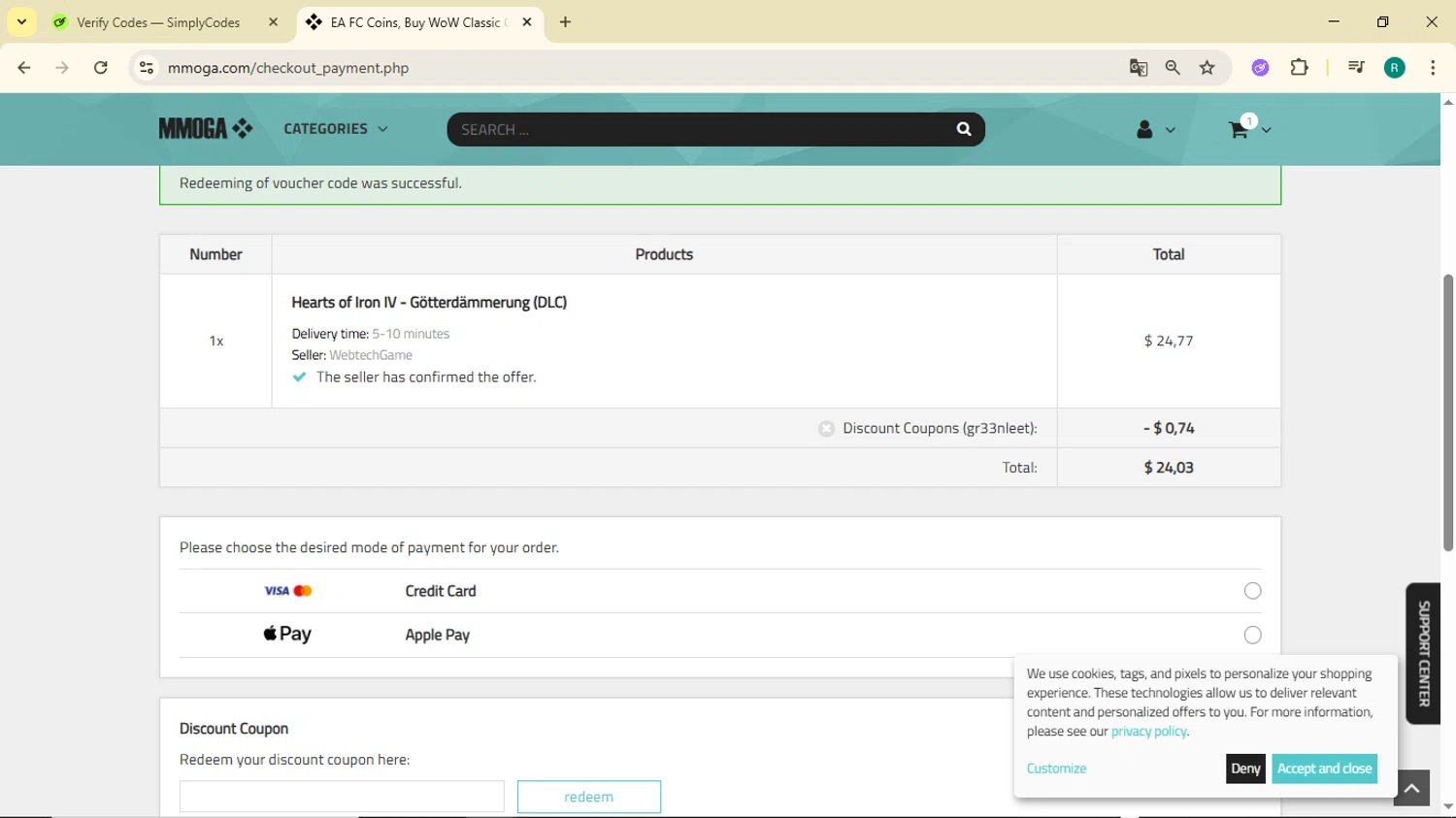Open the user account dropdown
This screenshot has width=1456, height=818.
click(x=1154, y=129)
